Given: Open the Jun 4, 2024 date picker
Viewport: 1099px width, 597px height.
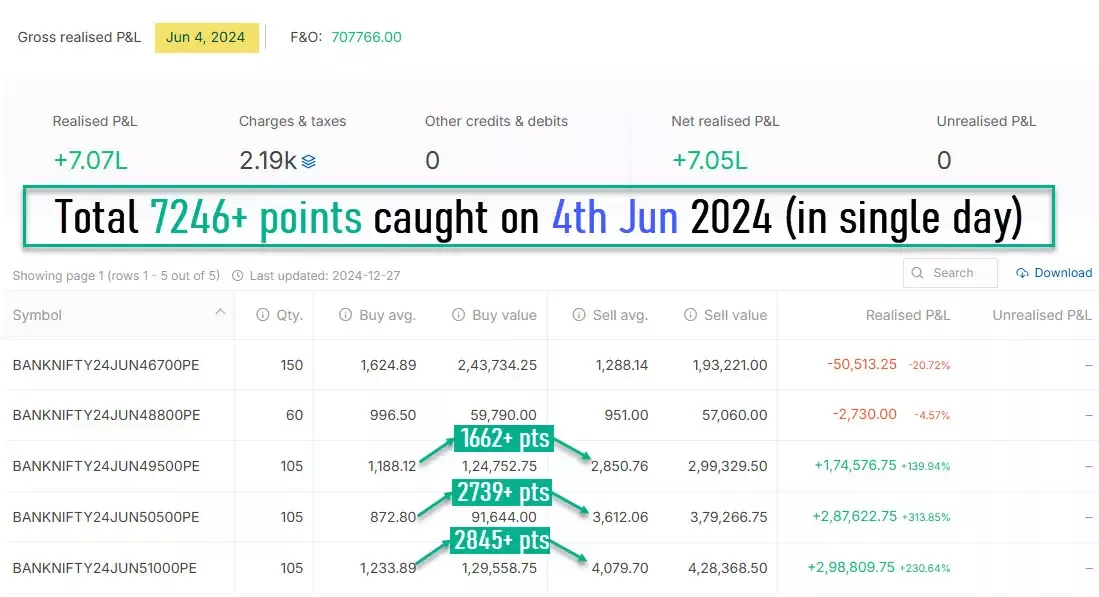Looking at the screenshot, I should tap(206, 37).
